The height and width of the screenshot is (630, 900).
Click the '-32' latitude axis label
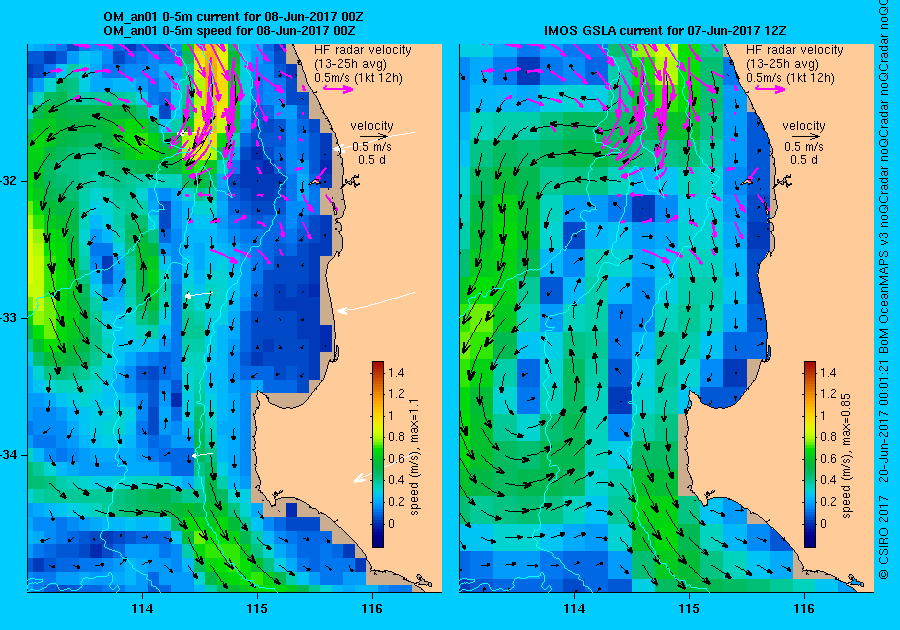(x=10, y=181)
